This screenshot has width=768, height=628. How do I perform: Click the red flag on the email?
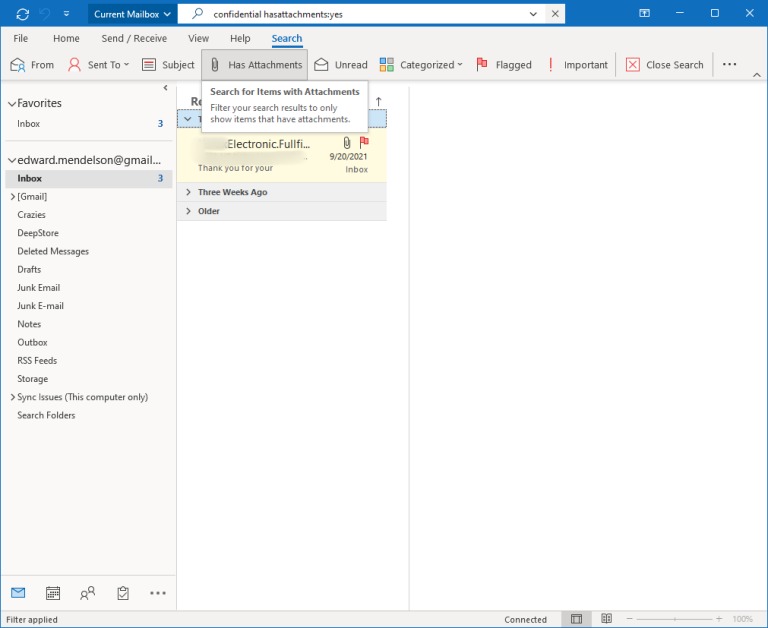[363, 143]
